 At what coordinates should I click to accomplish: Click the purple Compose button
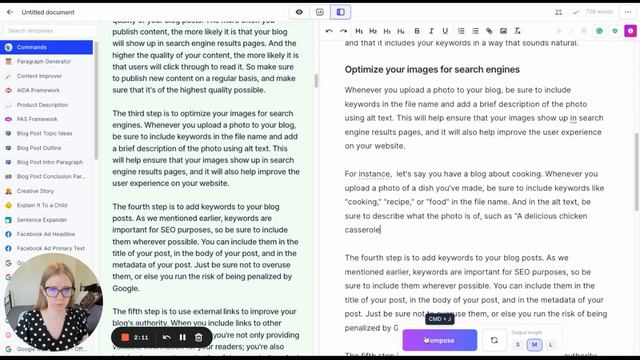click(440, 340)
